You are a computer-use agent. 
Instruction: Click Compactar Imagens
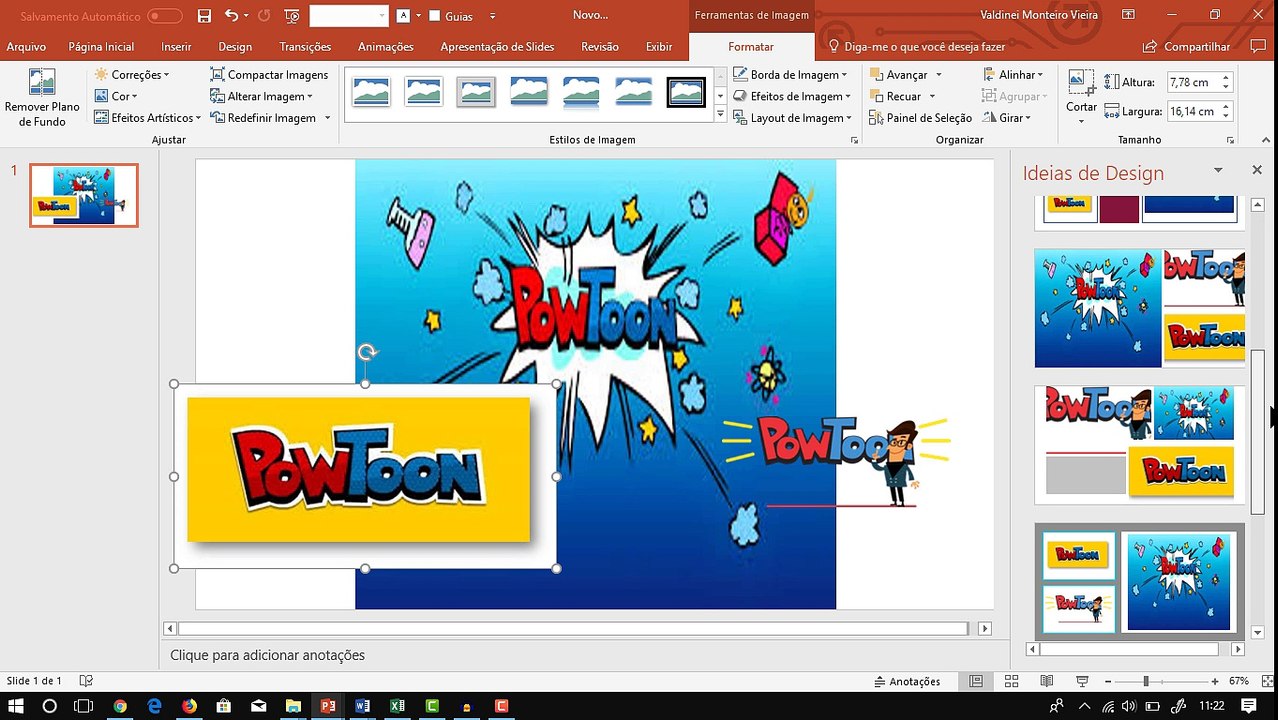click(270, 75)
